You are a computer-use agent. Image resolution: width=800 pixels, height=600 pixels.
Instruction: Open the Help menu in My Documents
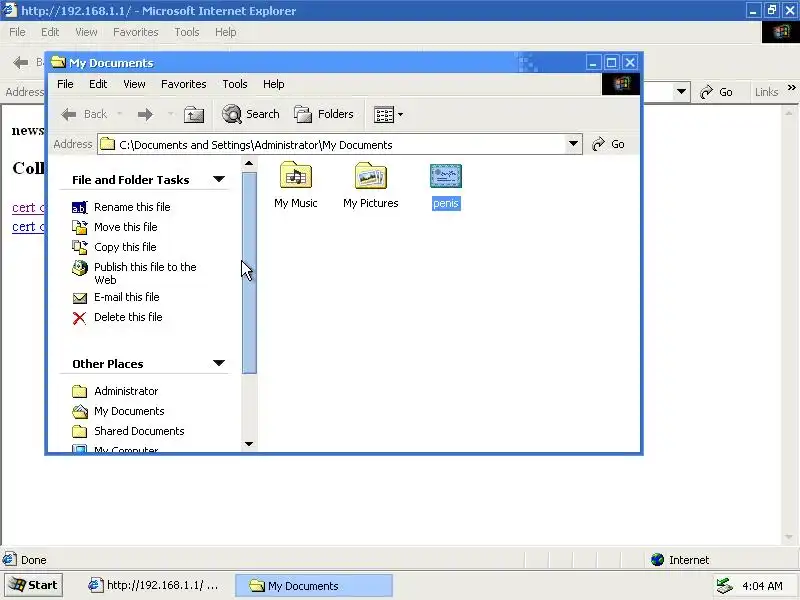tap(273, 84)
